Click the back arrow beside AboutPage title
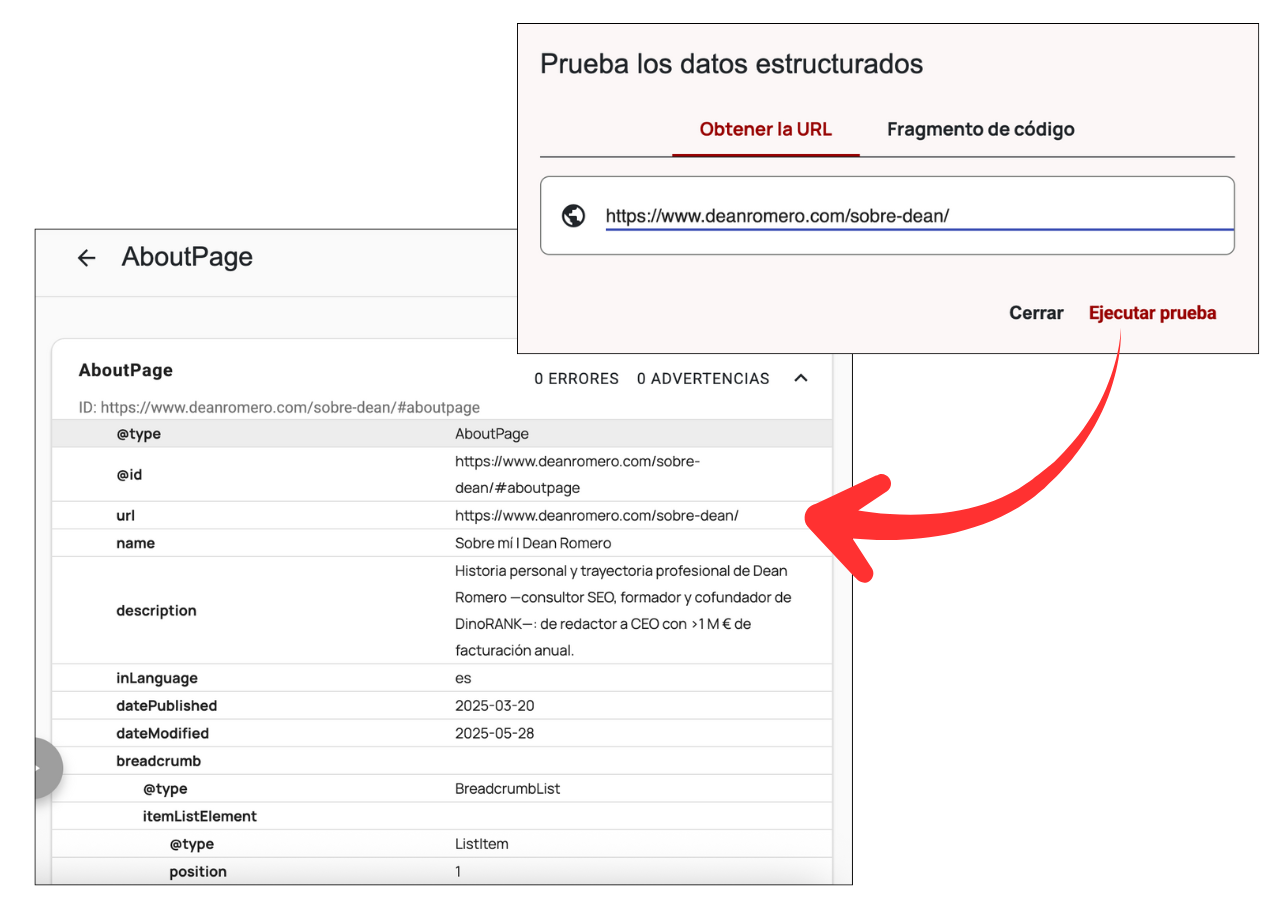1280x900 pixels. click(x=87, y=258)
